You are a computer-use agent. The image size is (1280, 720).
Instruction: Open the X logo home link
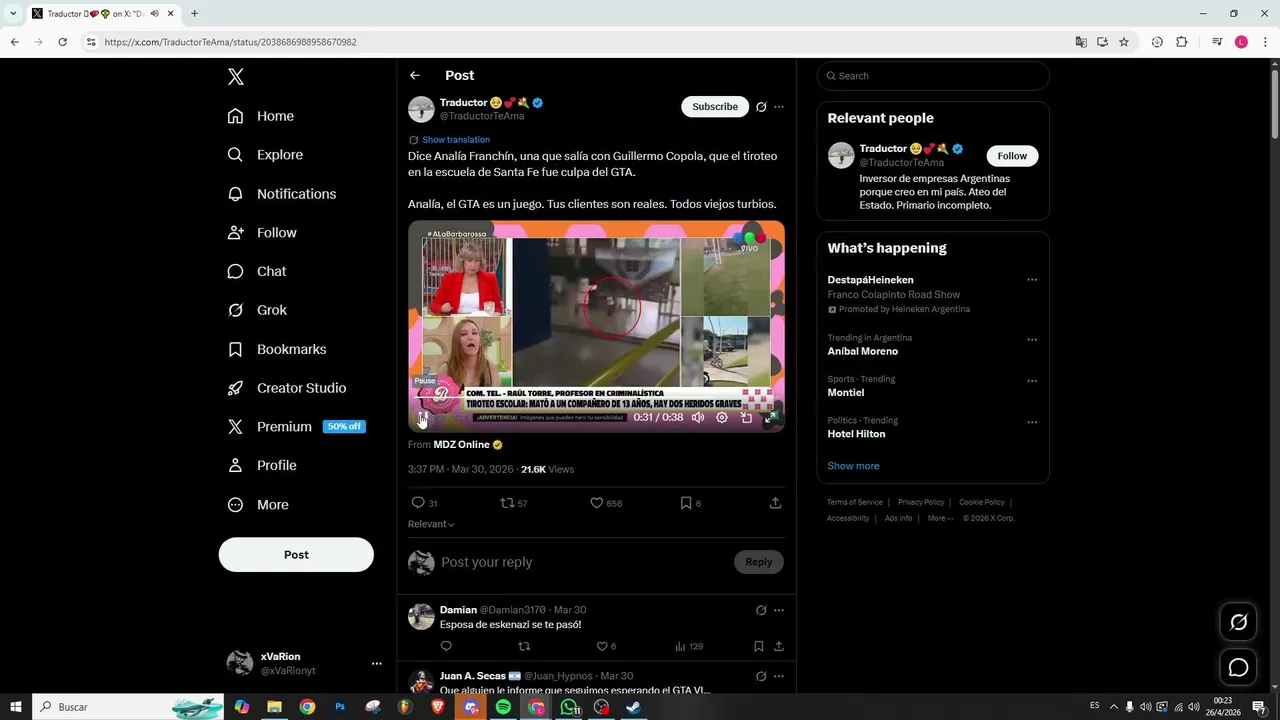(235, 77)
